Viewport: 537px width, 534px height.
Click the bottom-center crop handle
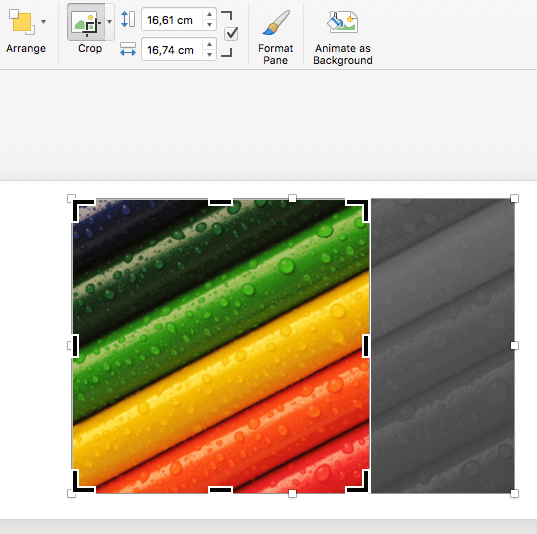[221, 489]
